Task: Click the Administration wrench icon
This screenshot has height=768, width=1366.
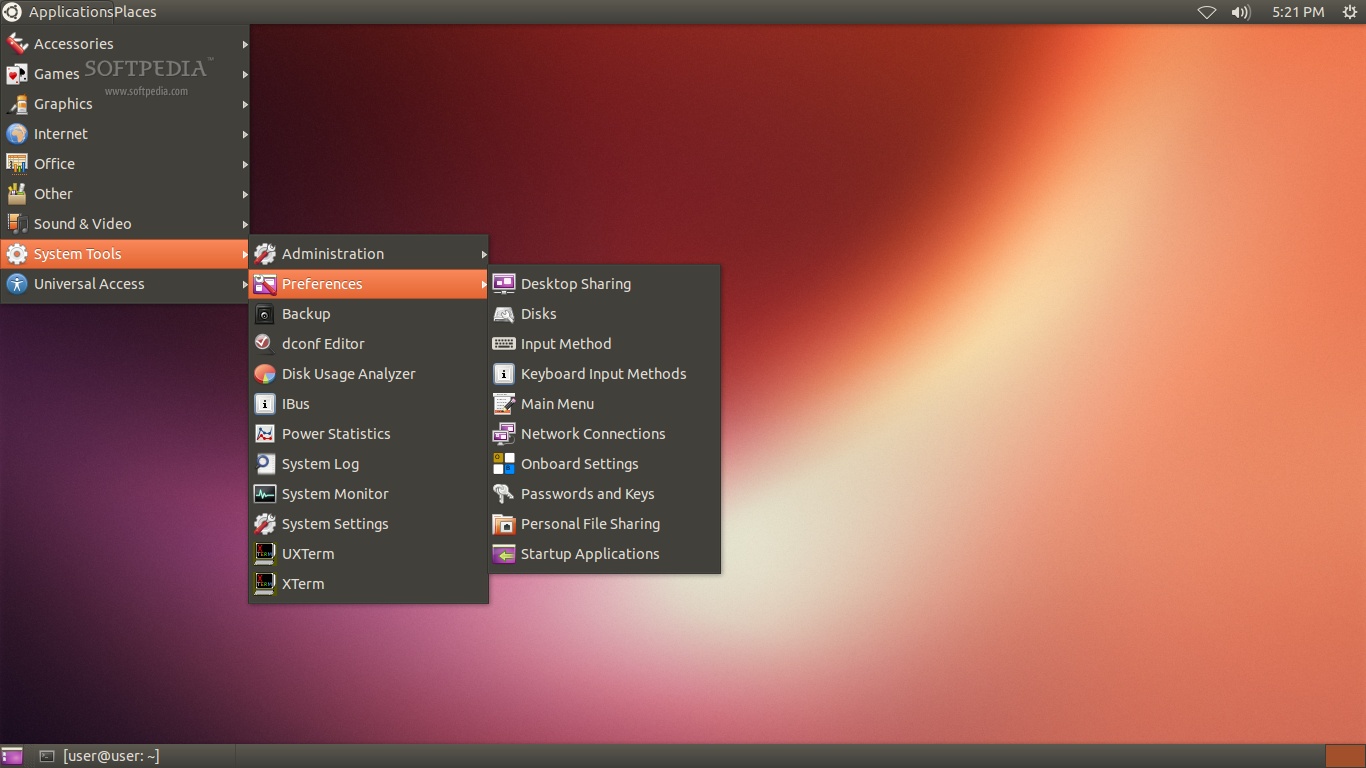Action: point(265,254)
